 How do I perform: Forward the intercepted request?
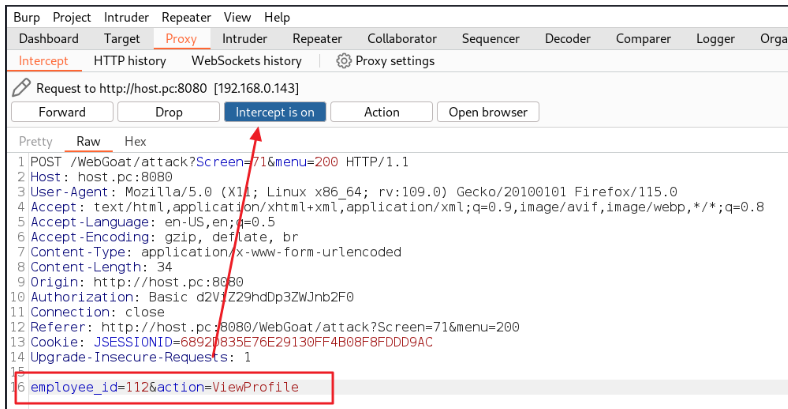pyautogui.click(x=62, y=112)
